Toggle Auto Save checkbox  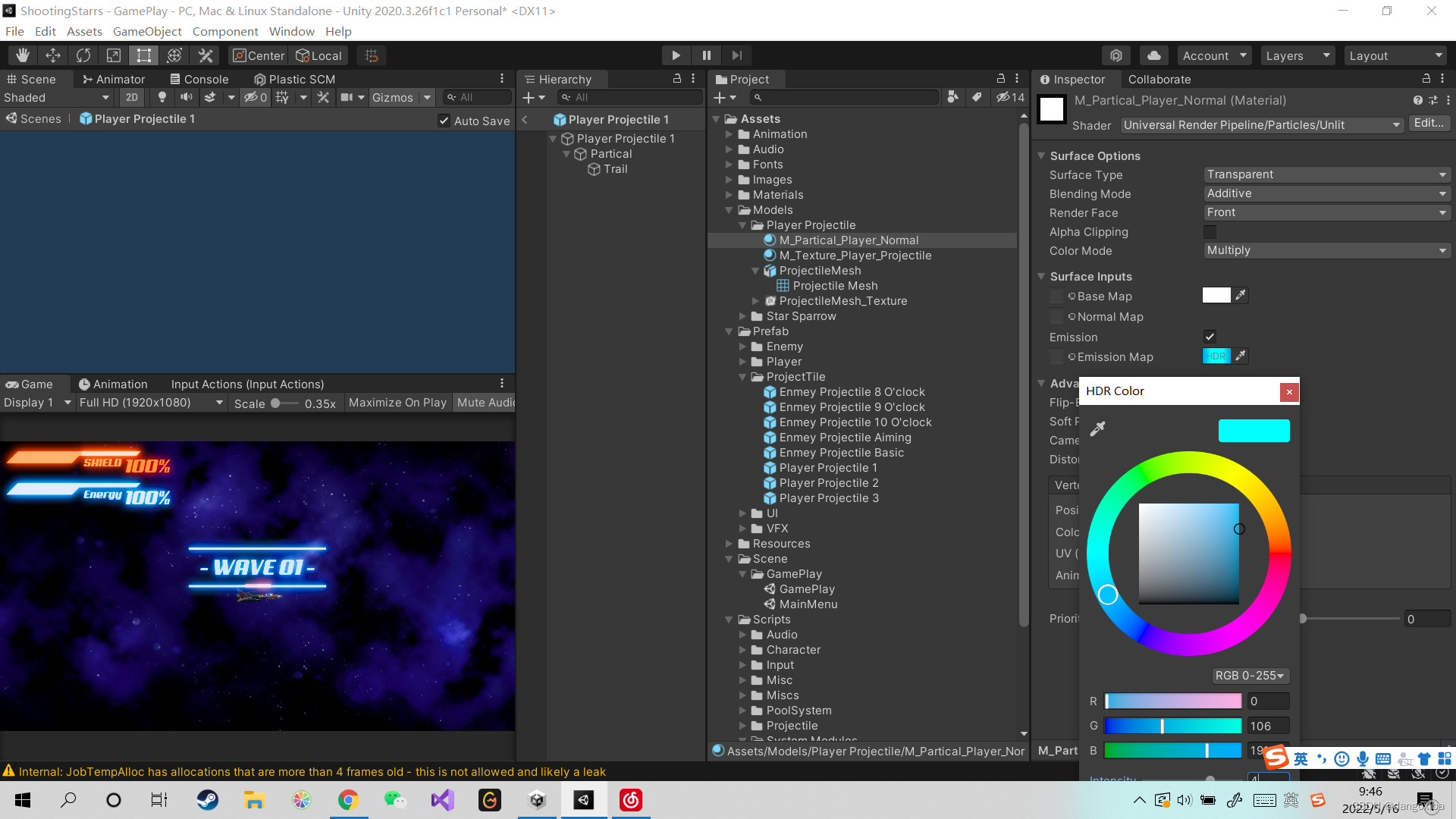(444, 121)
